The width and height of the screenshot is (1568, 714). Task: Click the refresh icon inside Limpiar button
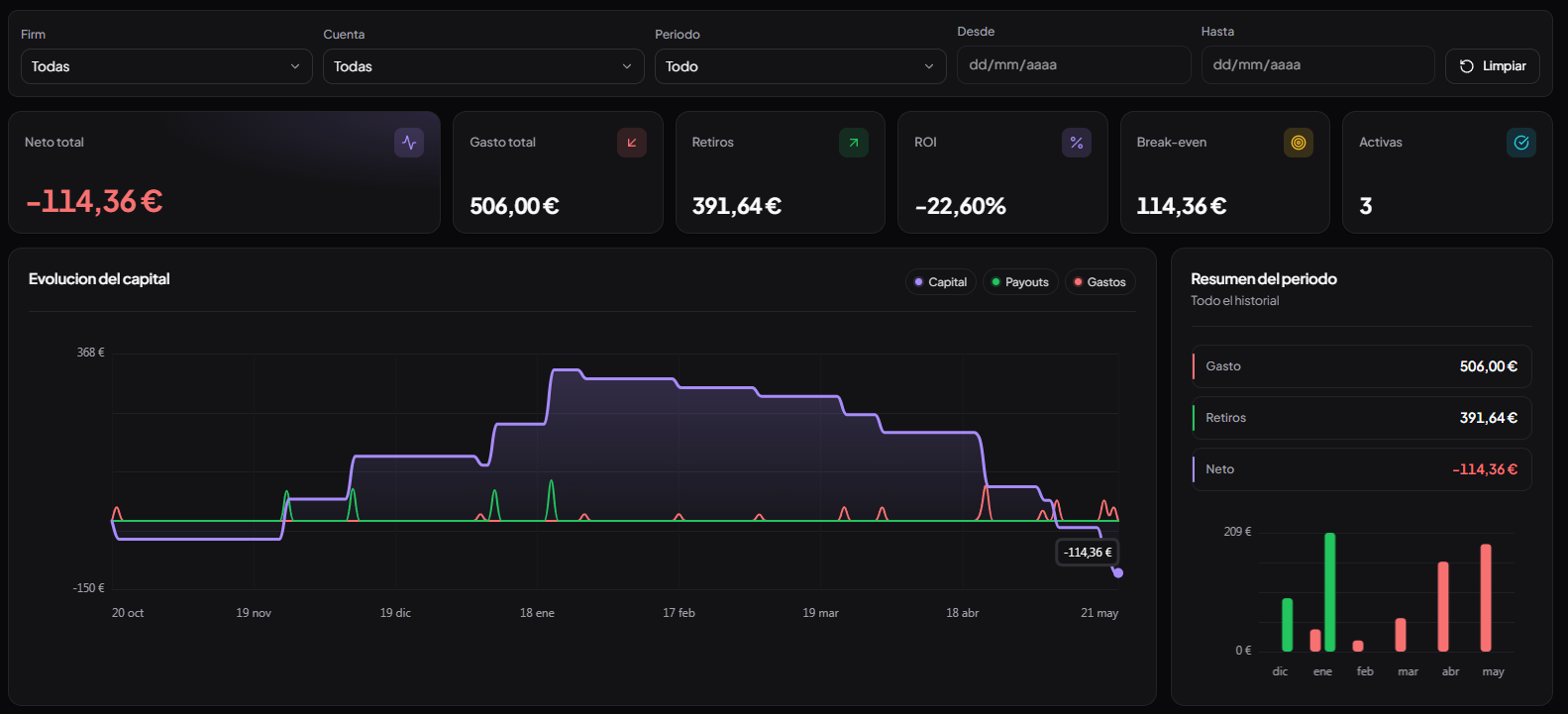pos(1467,66)
